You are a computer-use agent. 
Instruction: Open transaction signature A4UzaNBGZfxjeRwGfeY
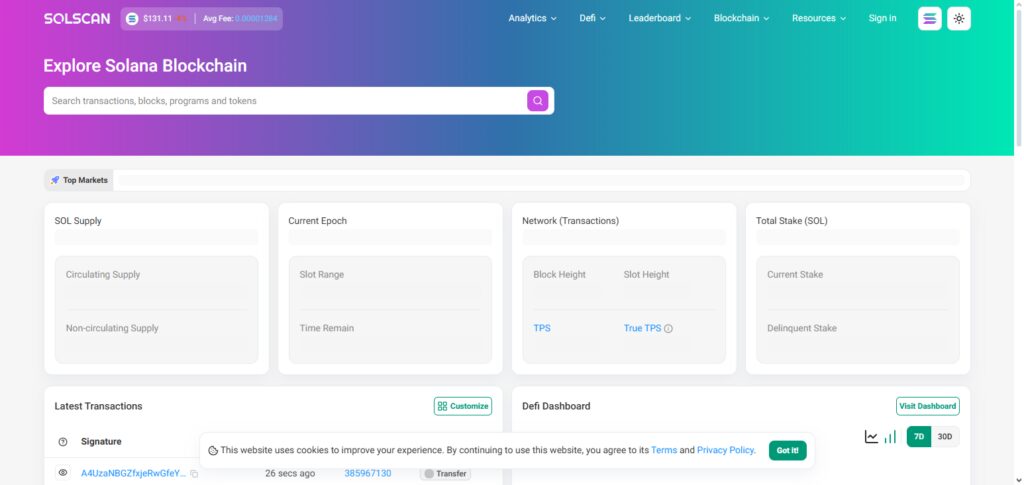[133, 473]
